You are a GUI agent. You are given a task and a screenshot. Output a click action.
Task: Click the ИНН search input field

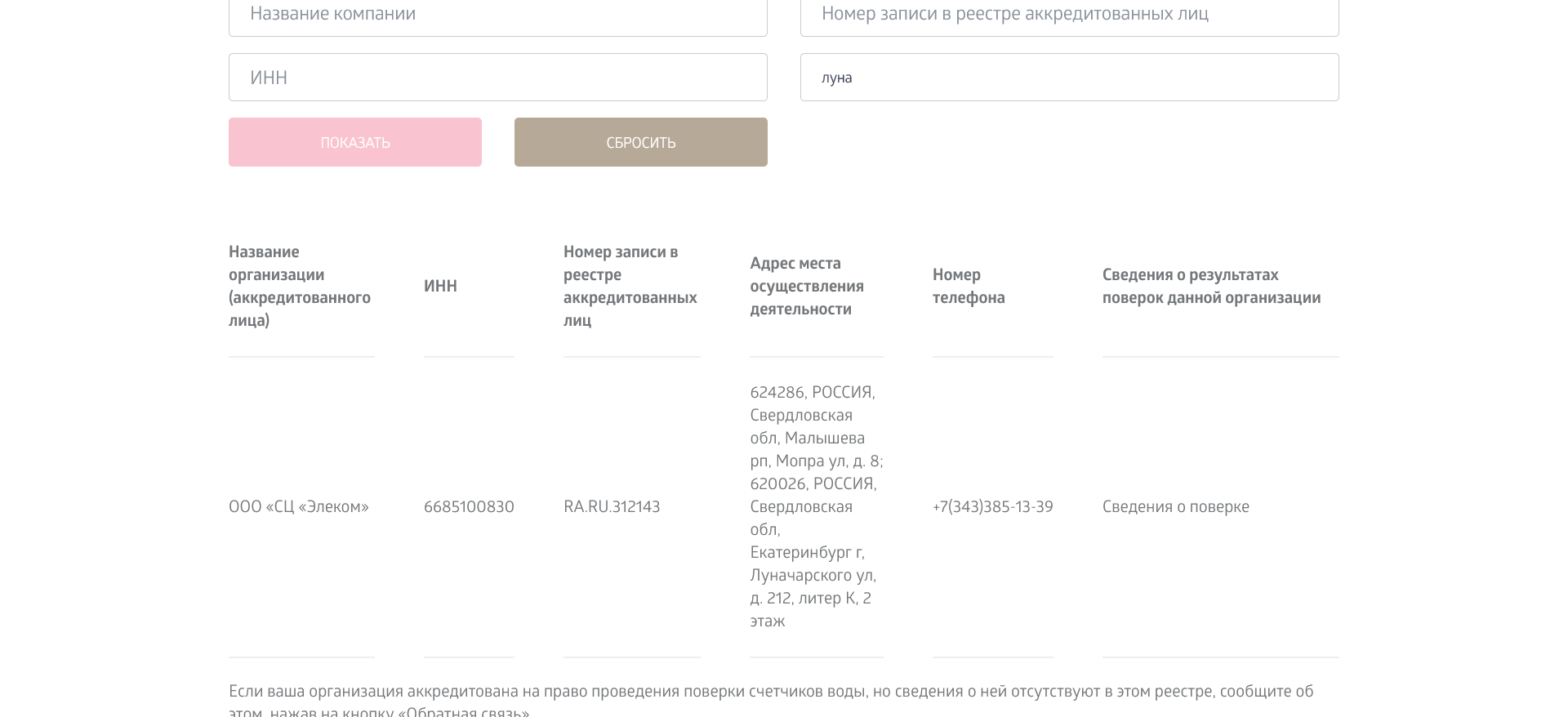[497, 78]
